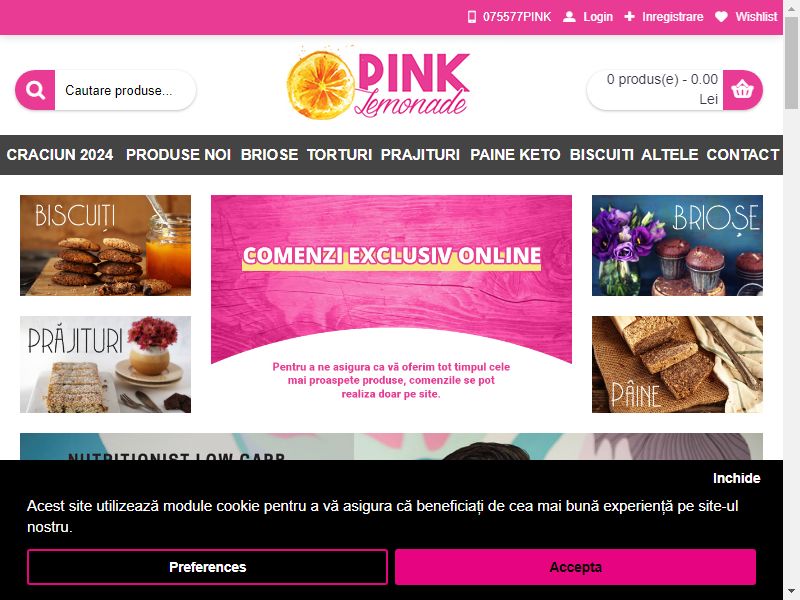Open the Biscuiti category thumbnail
800x600 pixels.
[106, 245]
